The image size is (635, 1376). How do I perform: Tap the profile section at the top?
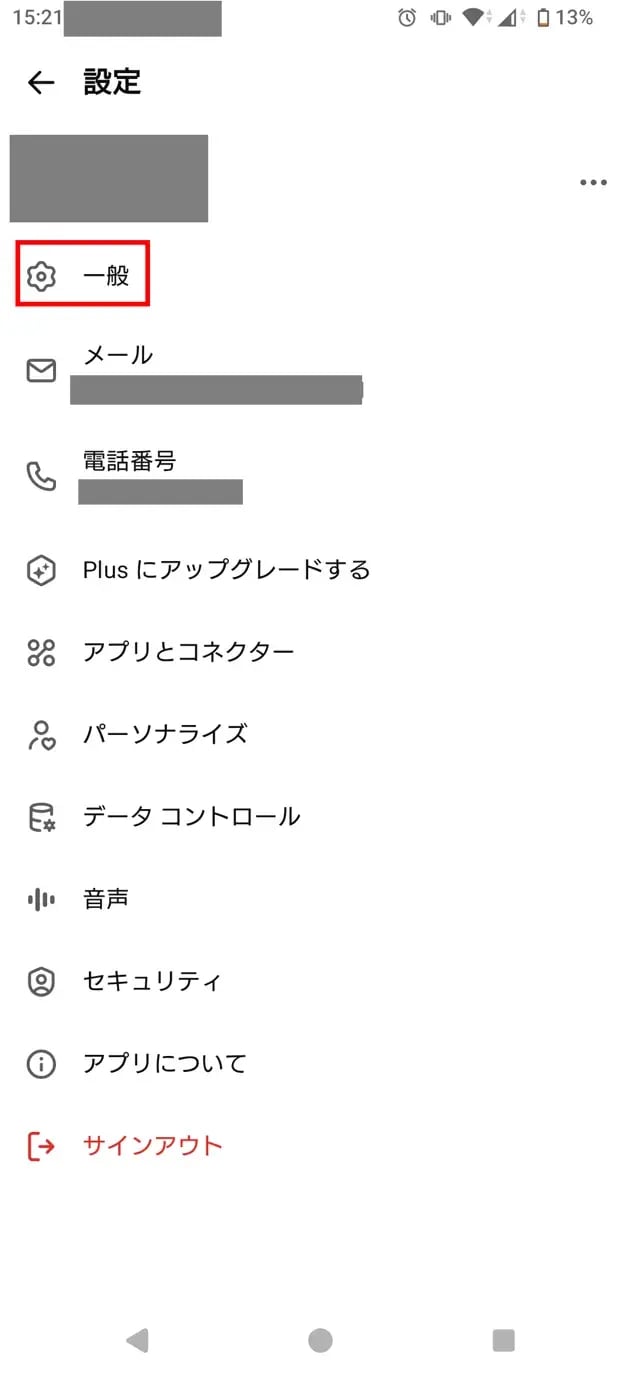pos(110,180)
